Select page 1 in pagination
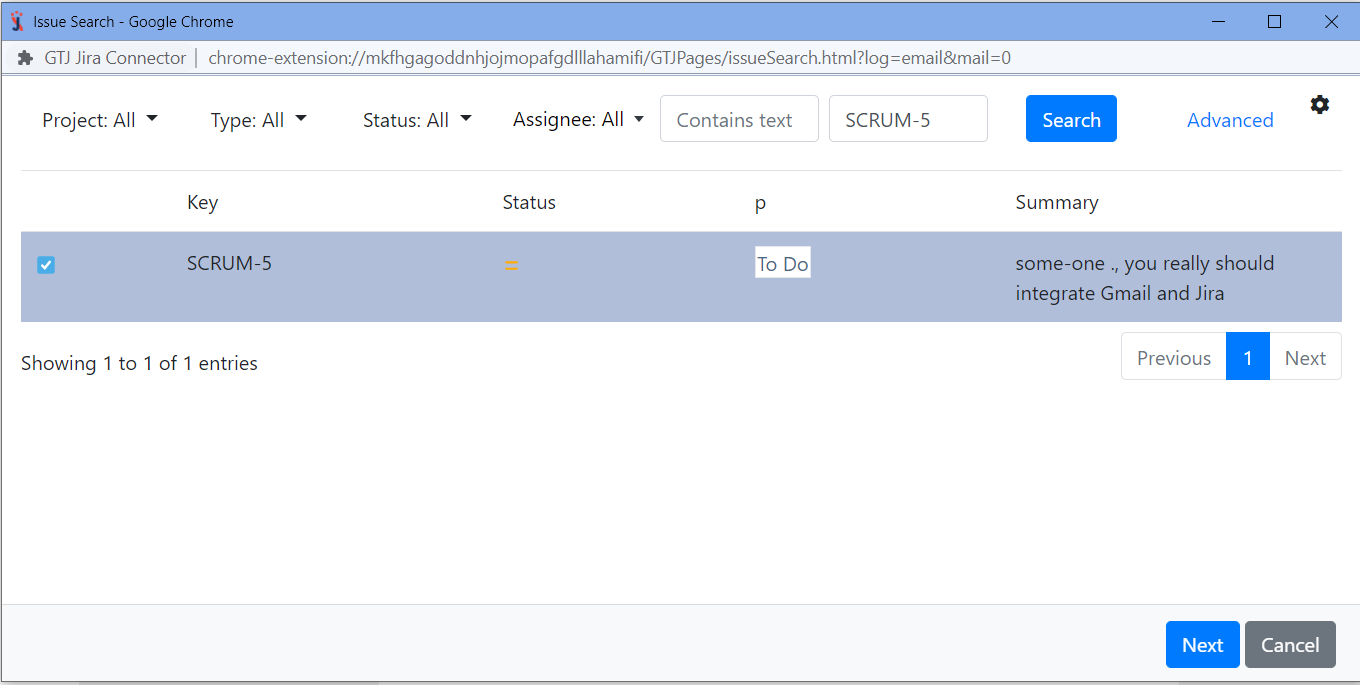The height and width of the screenshot is (685, 1360). (1247, 356)
